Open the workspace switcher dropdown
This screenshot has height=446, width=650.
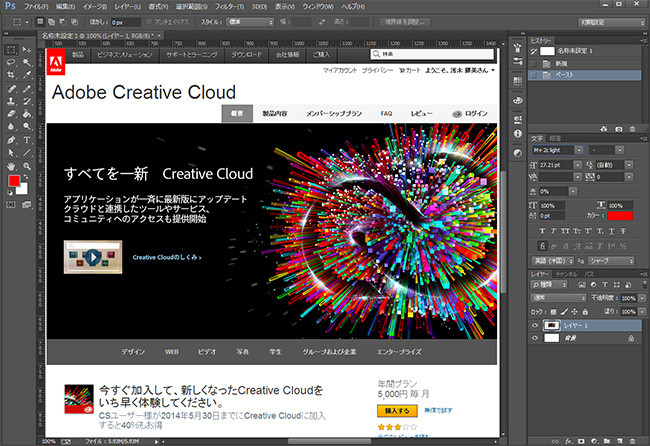click(x=611, y=22)
